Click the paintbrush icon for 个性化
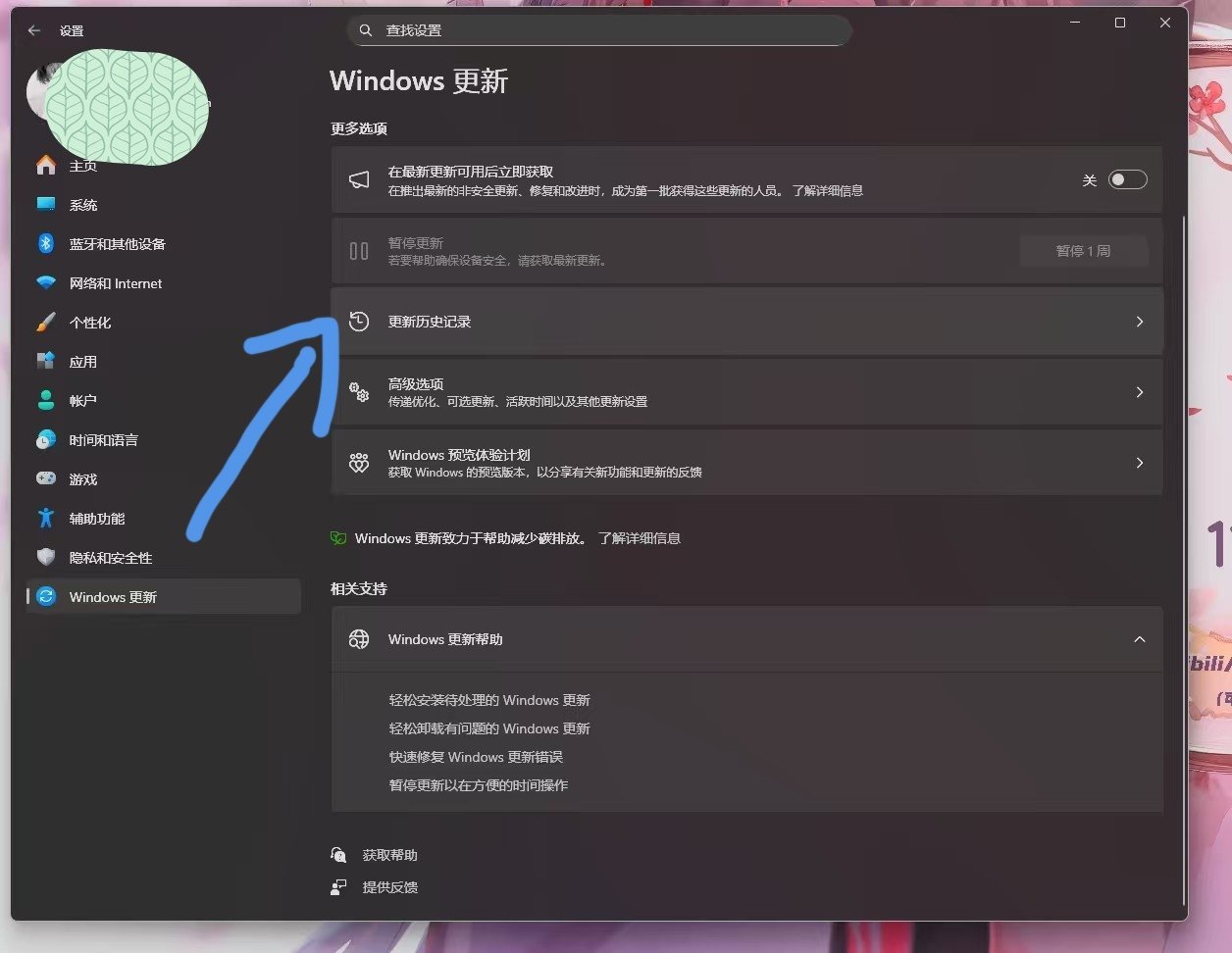The height and width of the screenshot is (953, 1232). point(46,323)
